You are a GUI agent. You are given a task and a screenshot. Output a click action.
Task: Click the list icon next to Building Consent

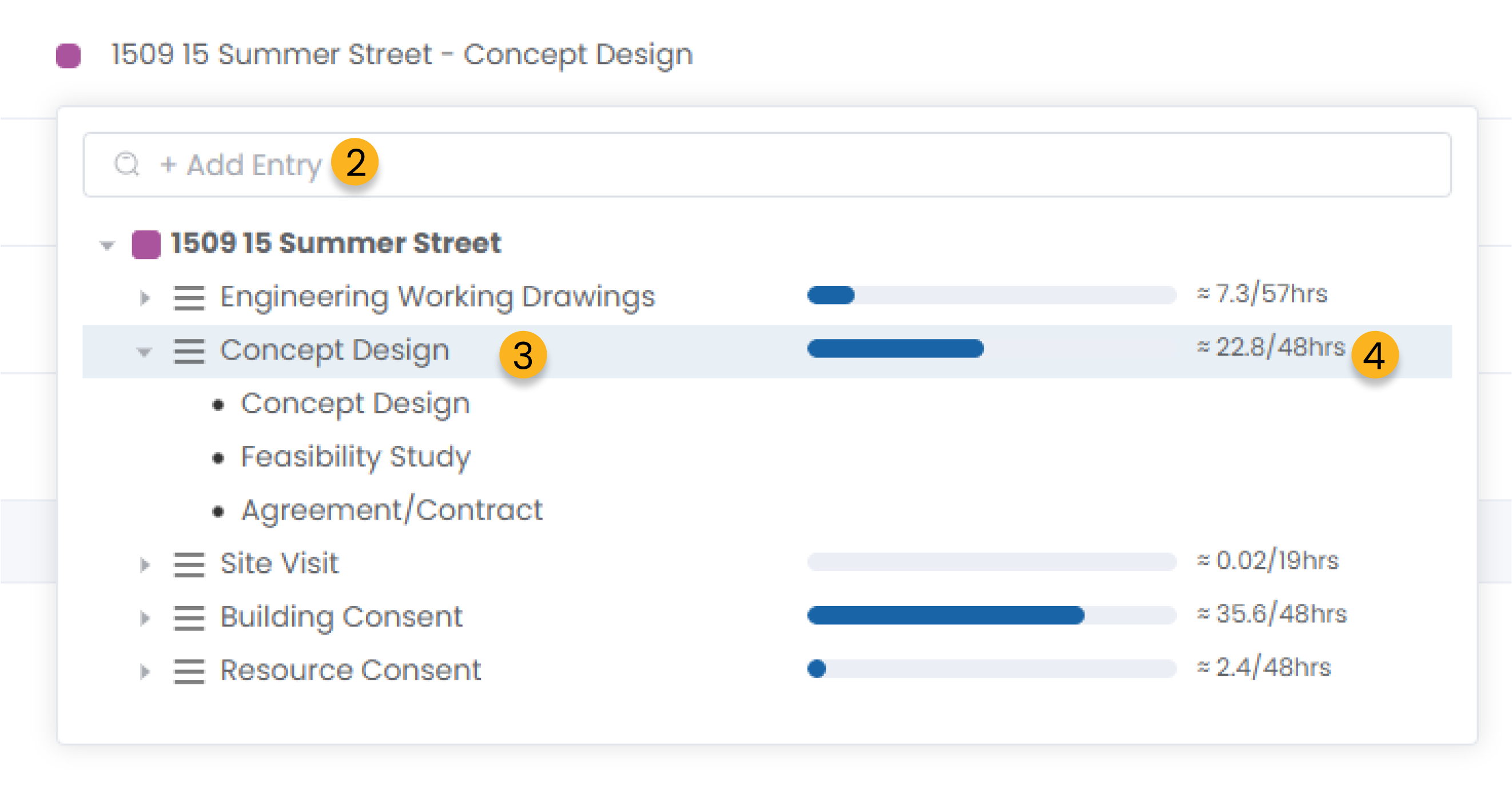point(189,618)
